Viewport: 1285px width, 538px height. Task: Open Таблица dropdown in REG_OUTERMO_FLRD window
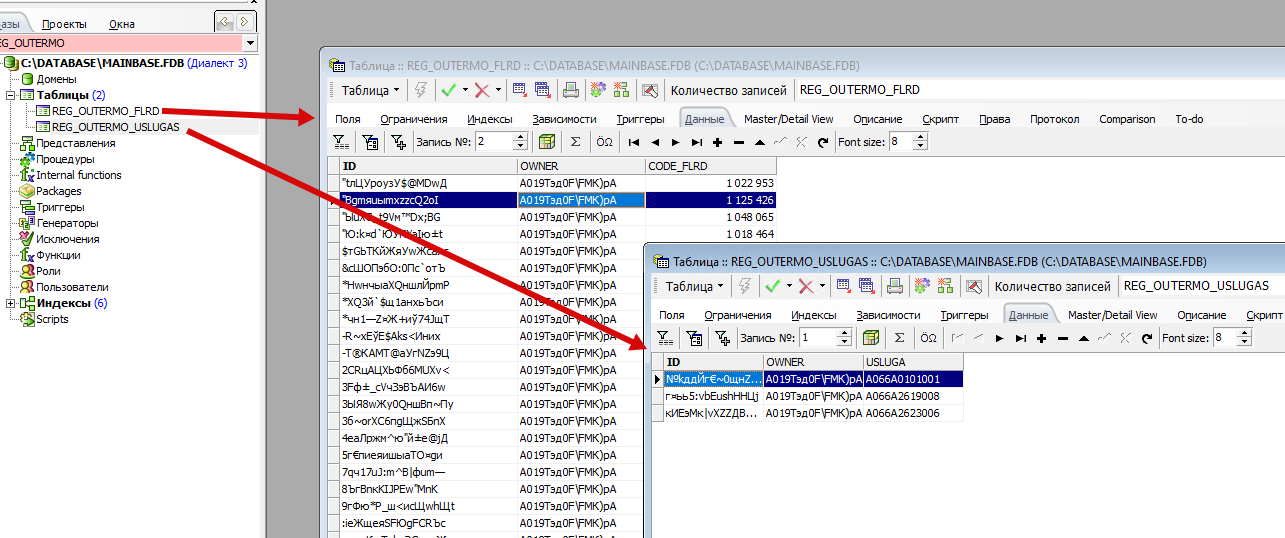click(x=370, y=90)
